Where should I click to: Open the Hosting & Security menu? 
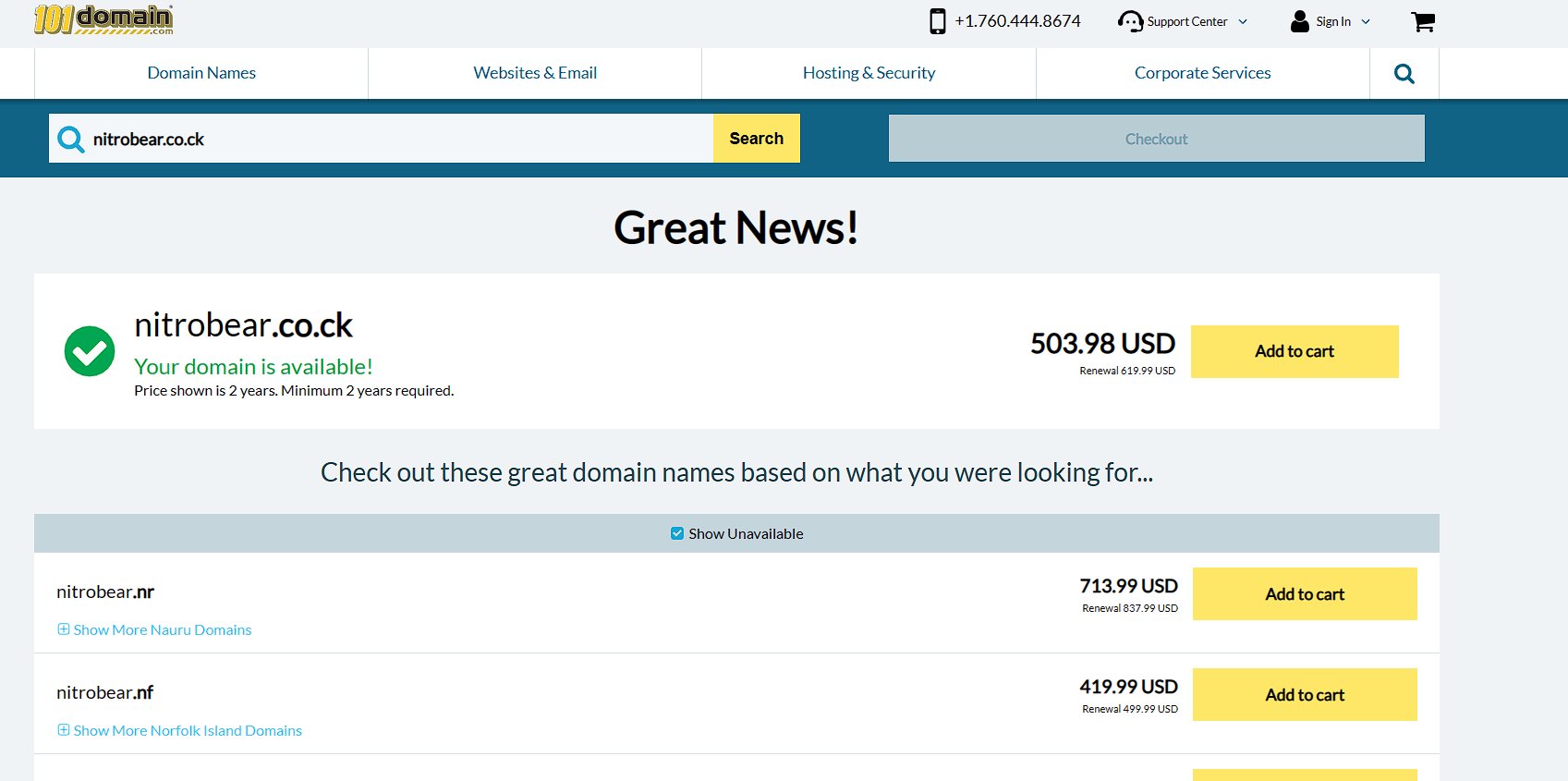(x=869, y=73)
